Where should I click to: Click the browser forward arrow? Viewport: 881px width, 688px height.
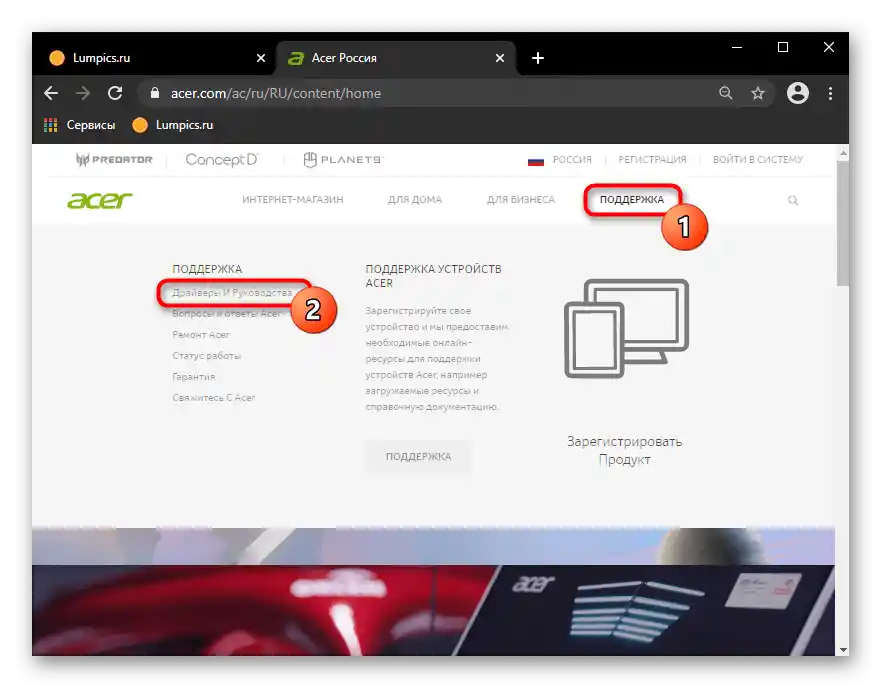point(83,93)
